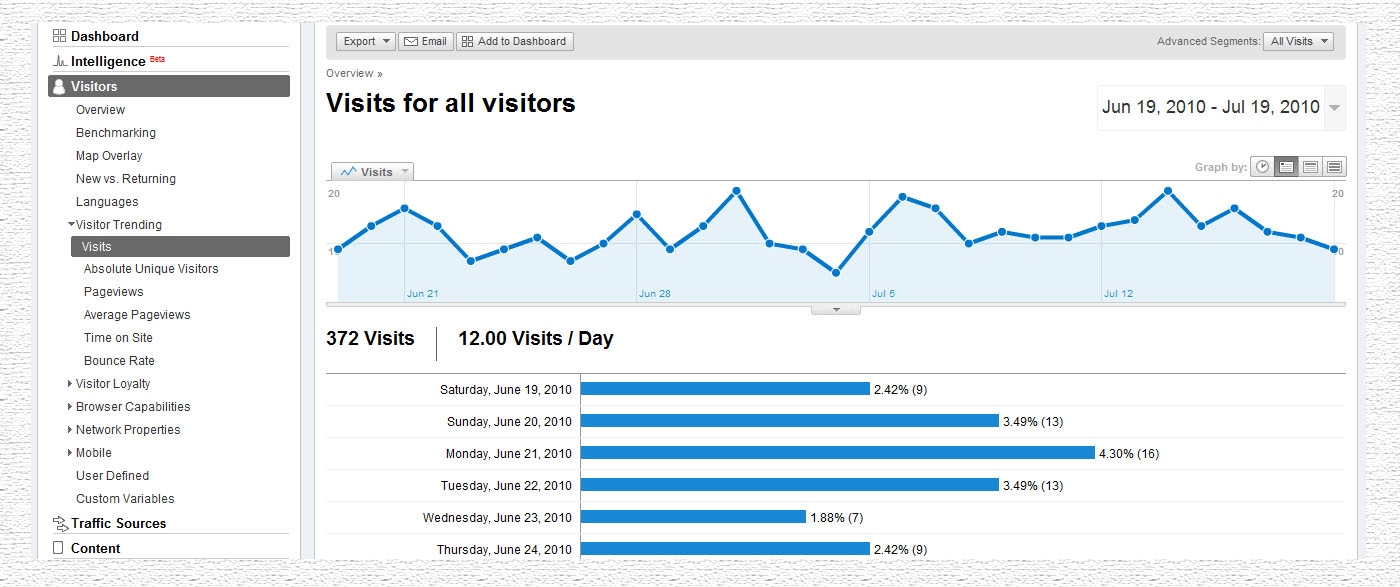Select the graph-by-day icon

click(x=1286, y=166)
